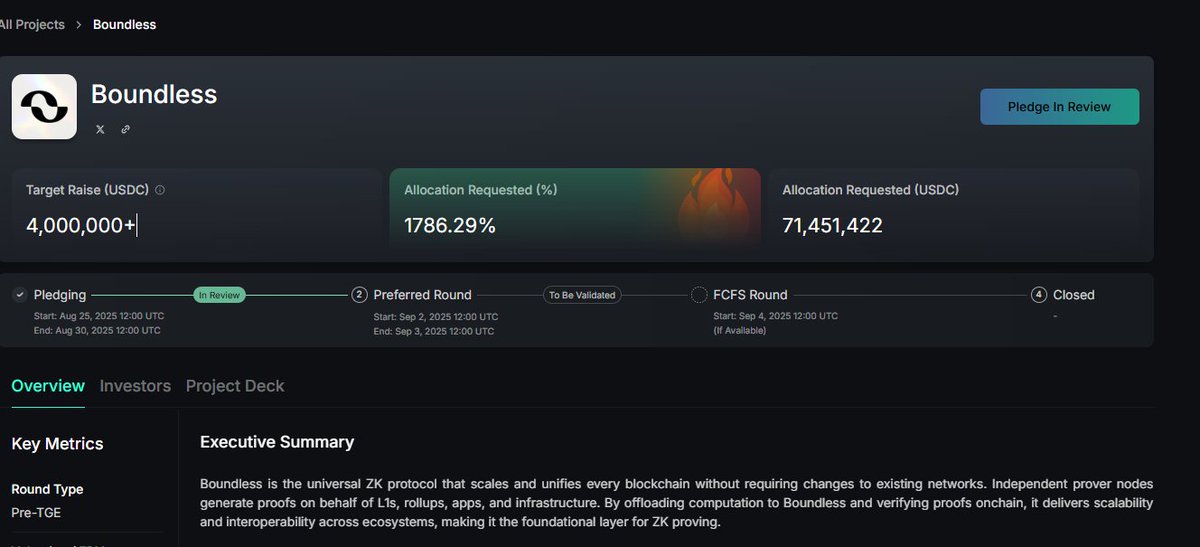Click the breadcrumb chevron separator

pos(78,24)
